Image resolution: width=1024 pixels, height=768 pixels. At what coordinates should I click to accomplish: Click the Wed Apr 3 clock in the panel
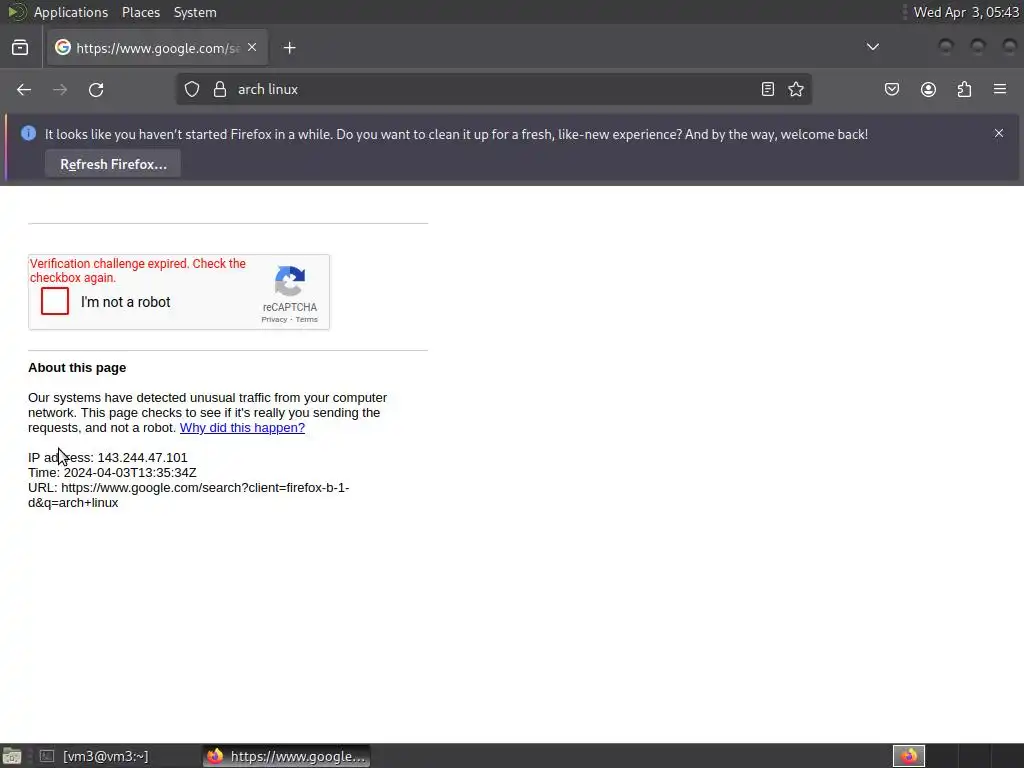965,12
